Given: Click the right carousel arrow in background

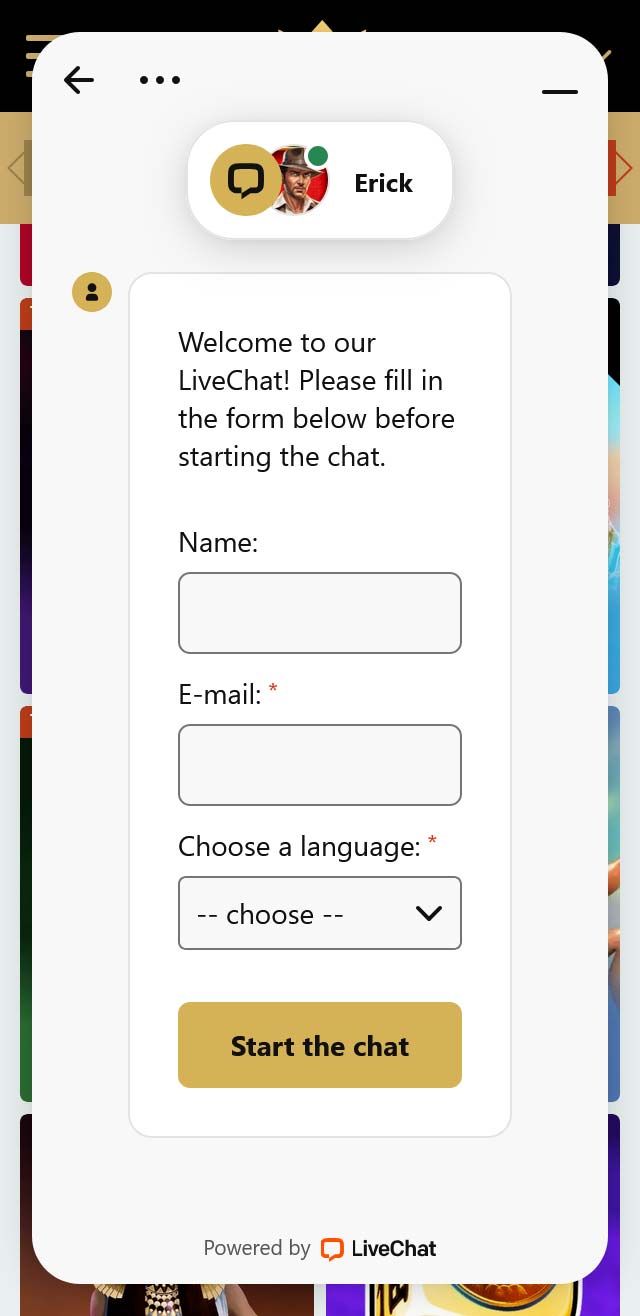Looking at the screenshot, I should click(x=624, y=168).
